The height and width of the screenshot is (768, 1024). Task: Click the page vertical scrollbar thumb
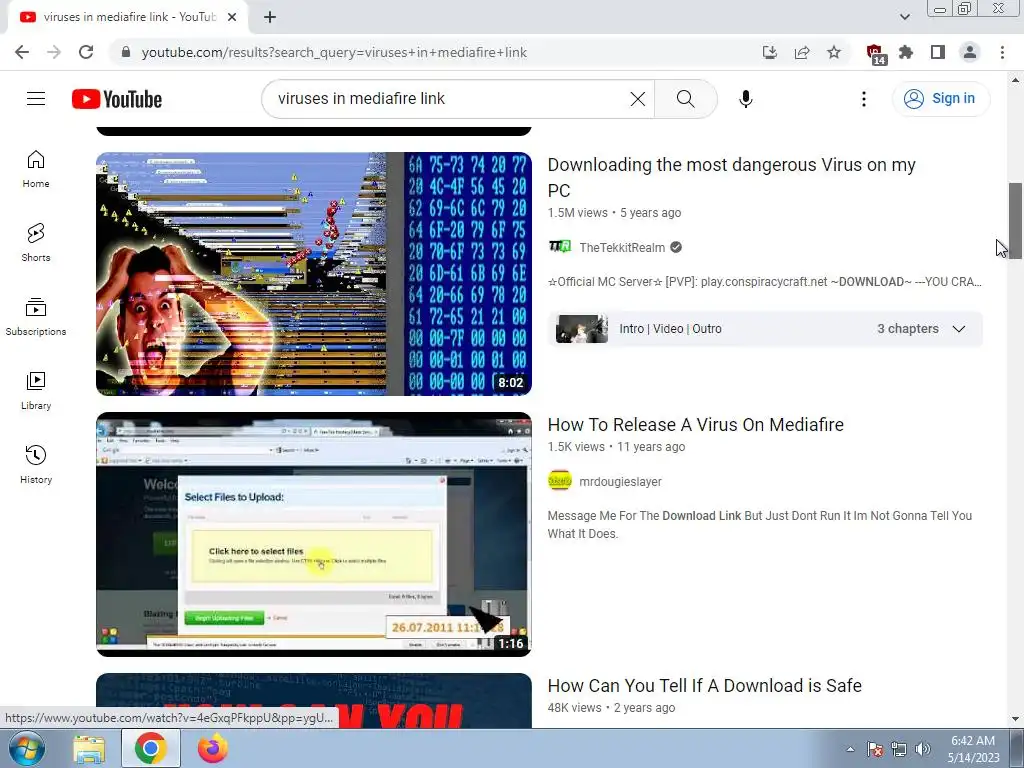tap(1015, 221)
